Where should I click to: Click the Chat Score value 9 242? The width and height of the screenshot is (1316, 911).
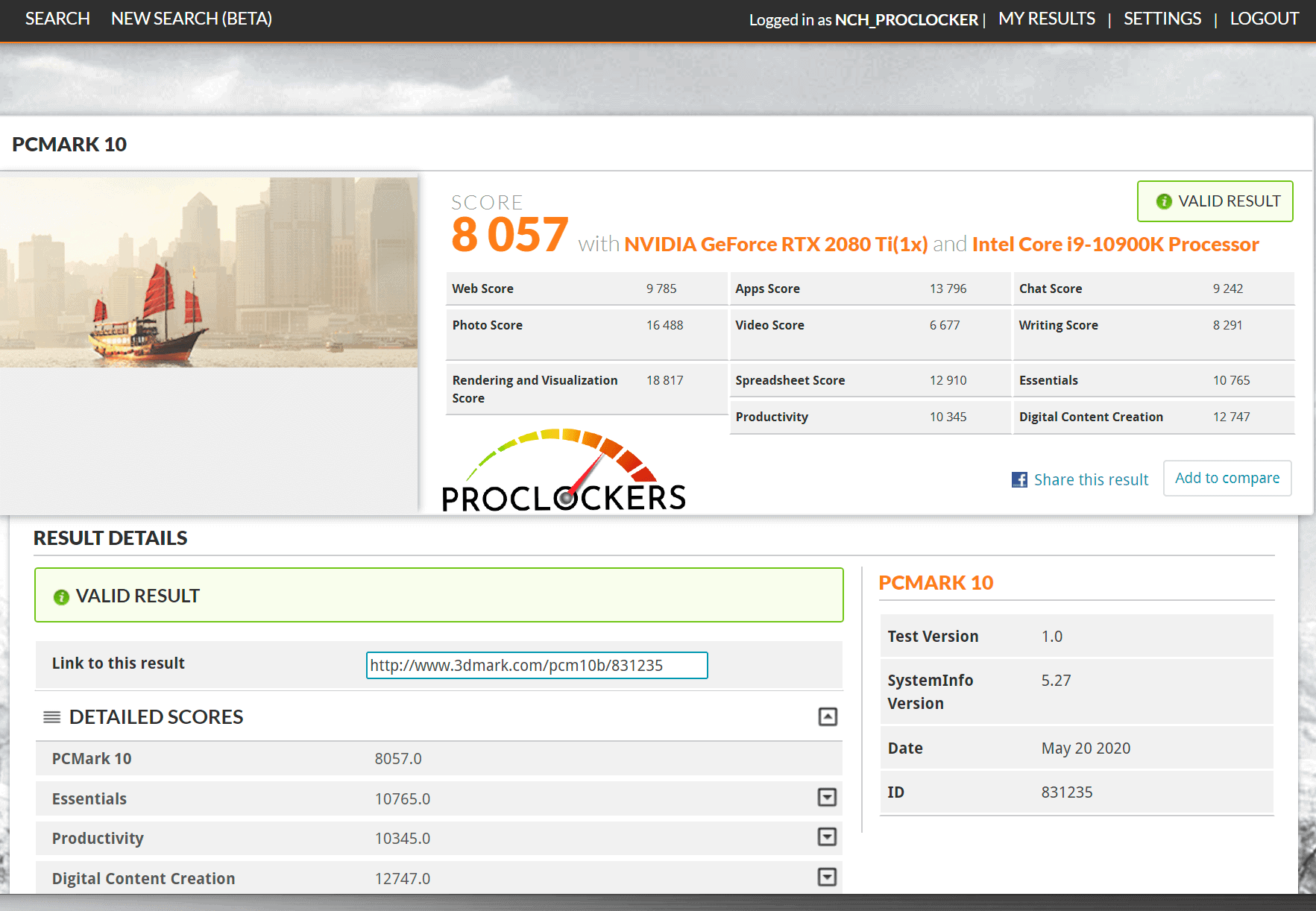point(1228,289)
